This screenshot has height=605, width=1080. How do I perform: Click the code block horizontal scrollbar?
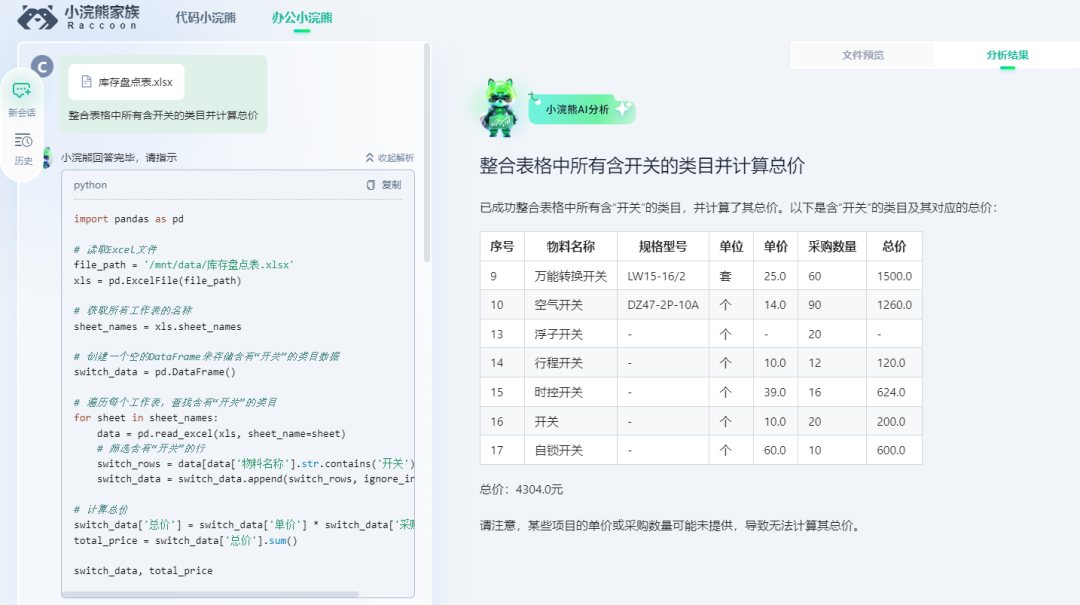pyautogui.click(x=211, y=593)
